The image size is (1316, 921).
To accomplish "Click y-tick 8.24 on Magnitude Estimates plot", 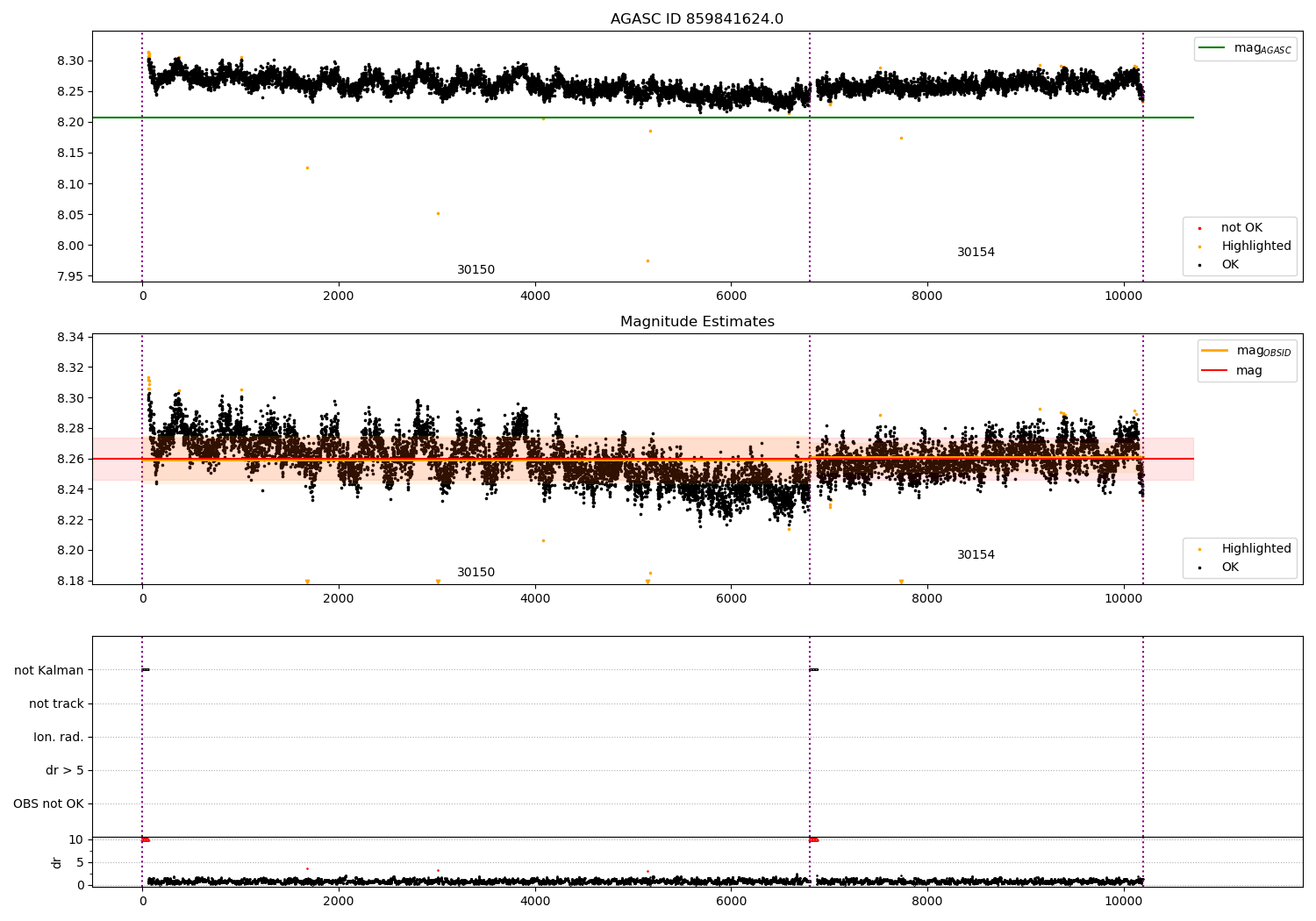I will tap(69, 489).
